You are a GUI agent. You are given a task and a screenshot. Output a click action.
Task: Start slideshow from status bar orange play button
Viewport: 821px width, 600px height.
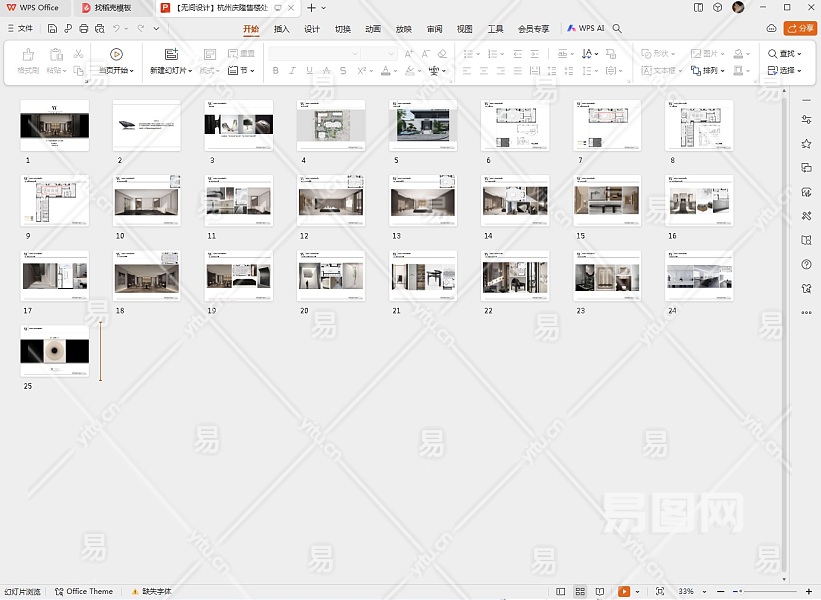[x=624, y=592]
